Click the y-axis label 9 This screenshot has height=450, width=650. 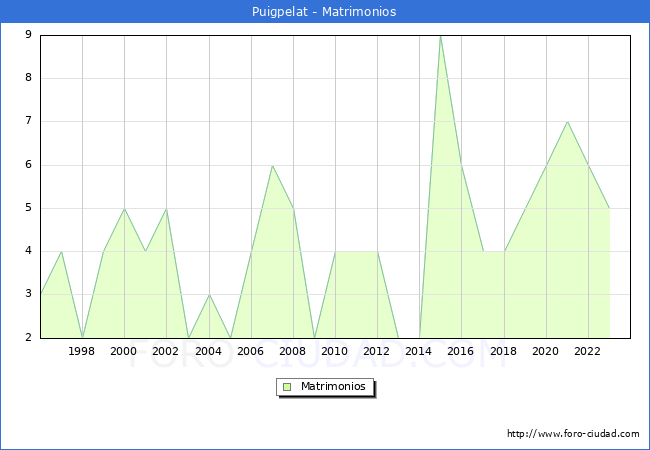28,35
